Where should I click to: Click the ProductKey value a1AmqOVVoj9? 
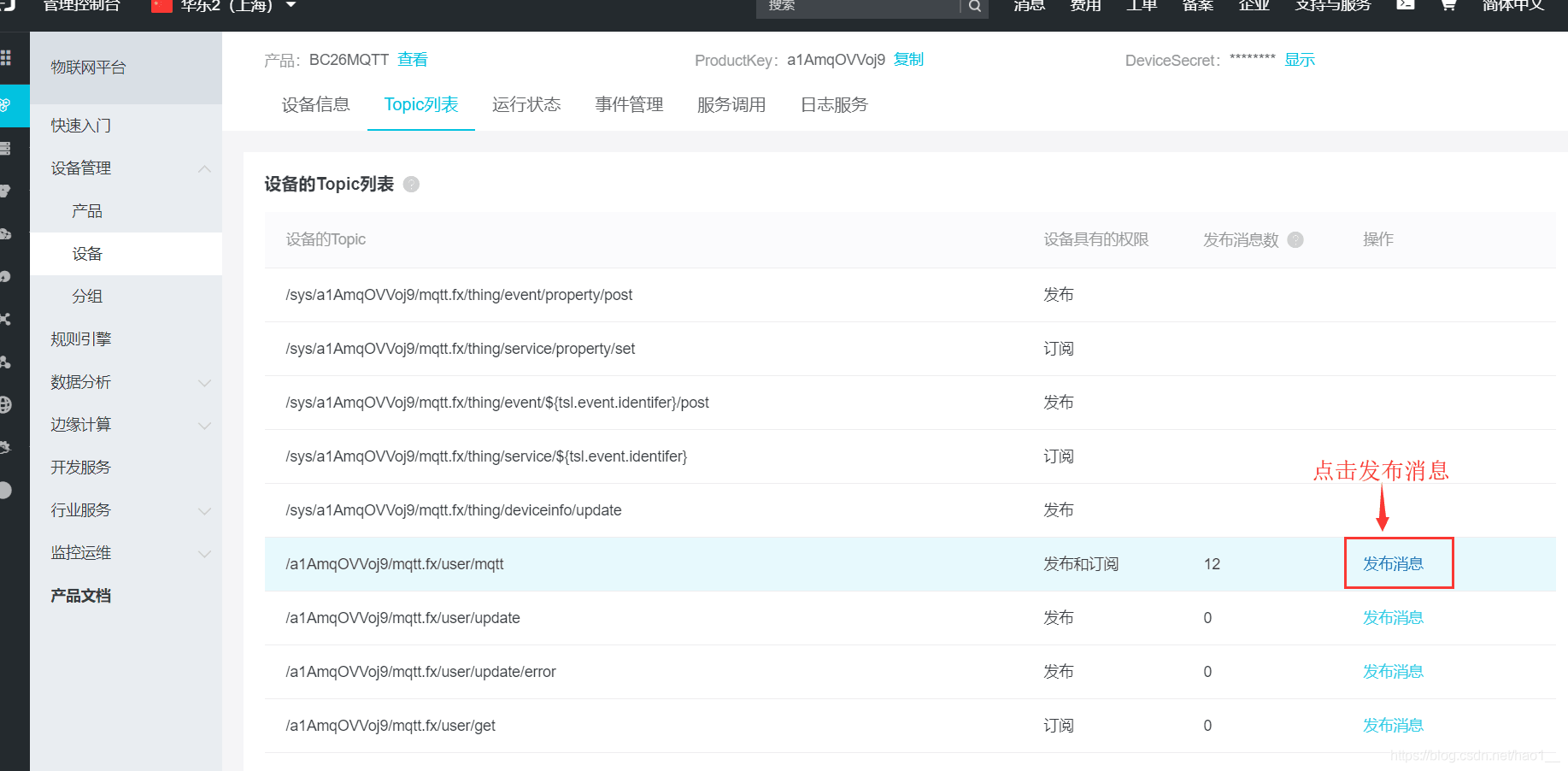[837, 60]
